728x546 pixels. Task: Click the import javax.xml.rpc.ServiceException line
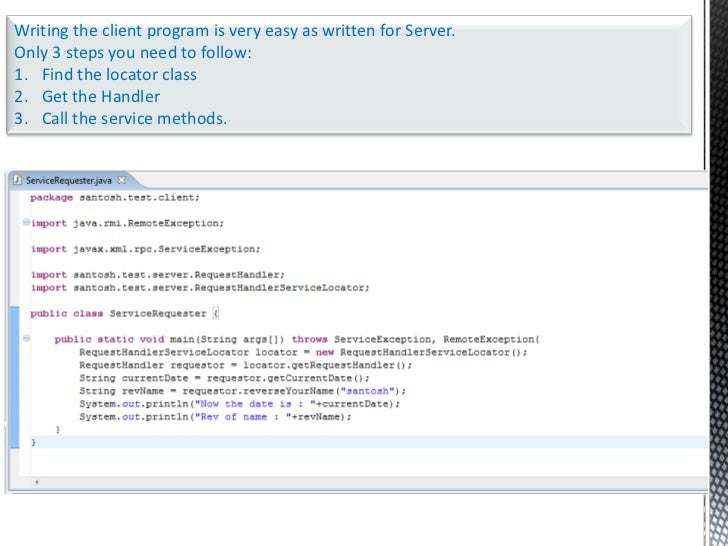click(145, 249)
